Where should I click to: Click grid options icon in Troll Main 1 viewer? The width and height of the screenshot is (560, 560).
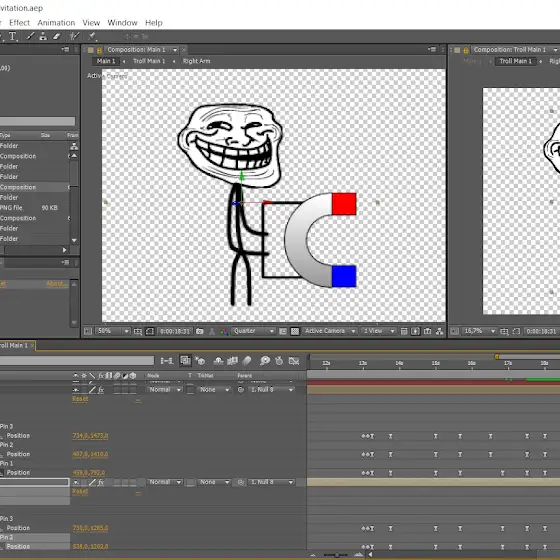click(504, 331)
